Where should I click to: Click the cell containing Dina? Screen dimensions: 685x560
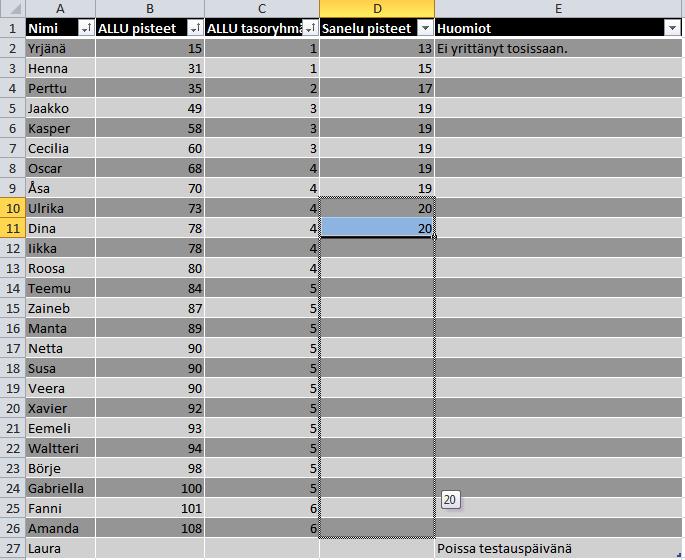60,228
